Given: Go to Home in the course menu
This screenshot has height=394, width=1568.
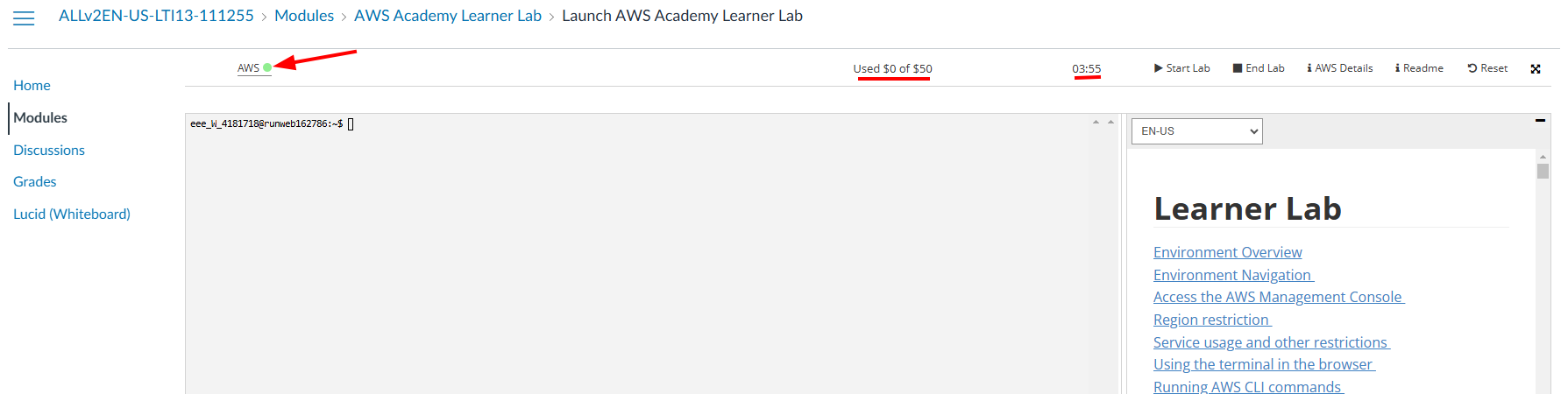Looking at the screenshot, I should click(32, 85).
